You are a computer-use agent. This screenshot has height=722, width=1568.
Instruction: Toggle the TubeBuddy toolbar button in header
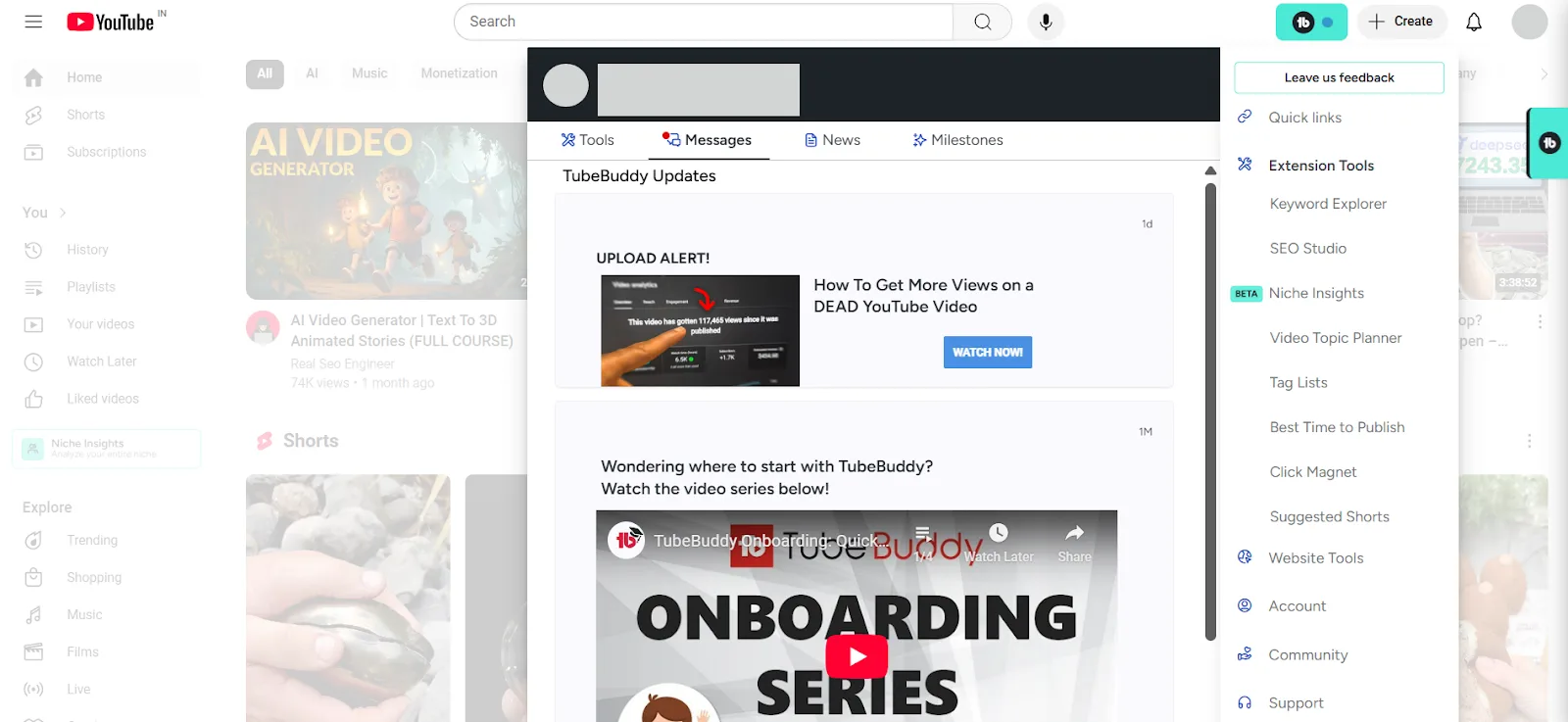[1311, 22]
